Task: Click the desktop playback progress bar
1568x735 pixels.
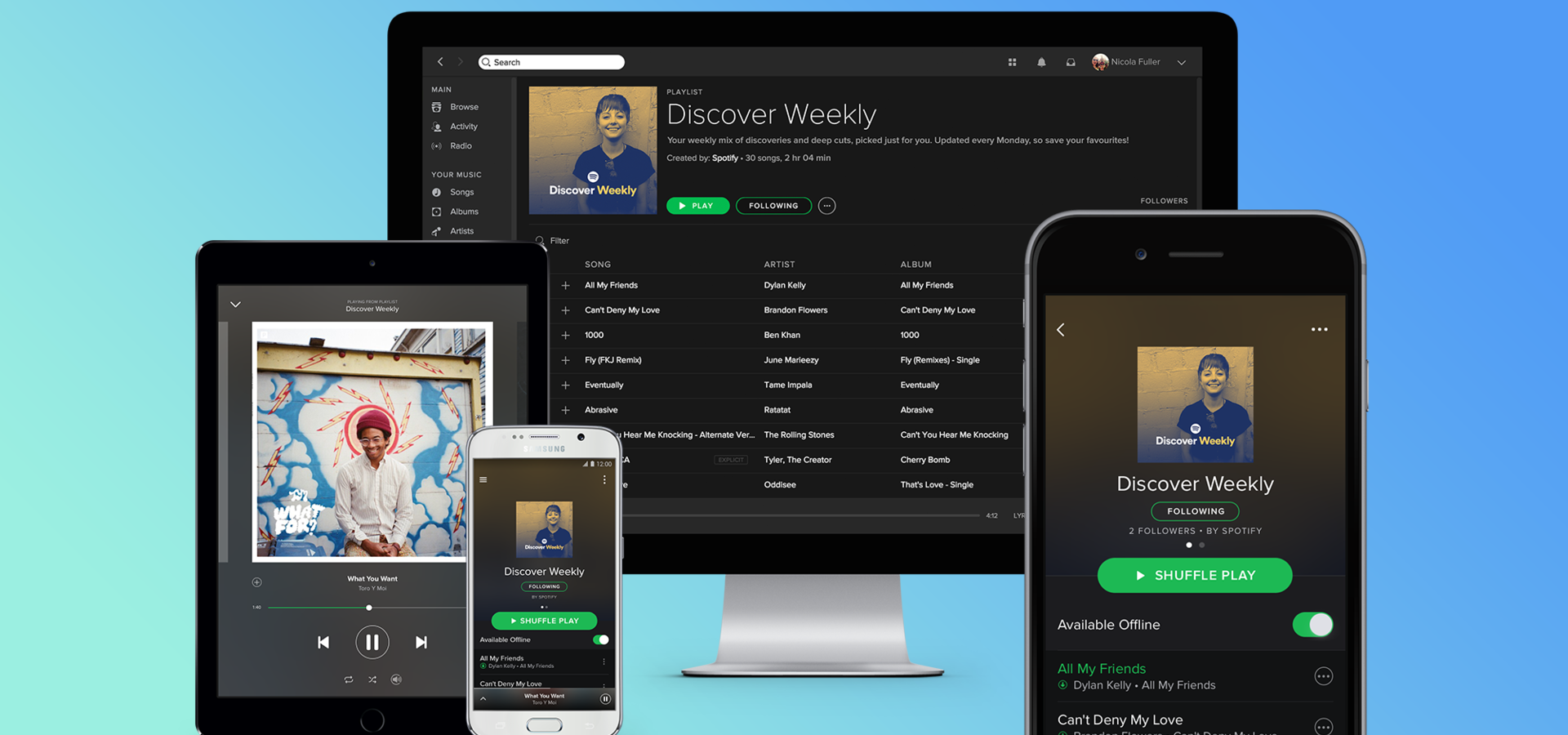Action: [x=800, y=515]
